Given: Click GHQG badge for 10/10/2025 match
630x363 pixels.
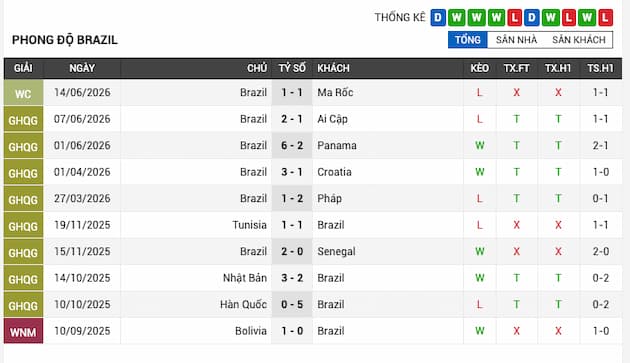Looking at the screenshot, I should tap(23, 305).
